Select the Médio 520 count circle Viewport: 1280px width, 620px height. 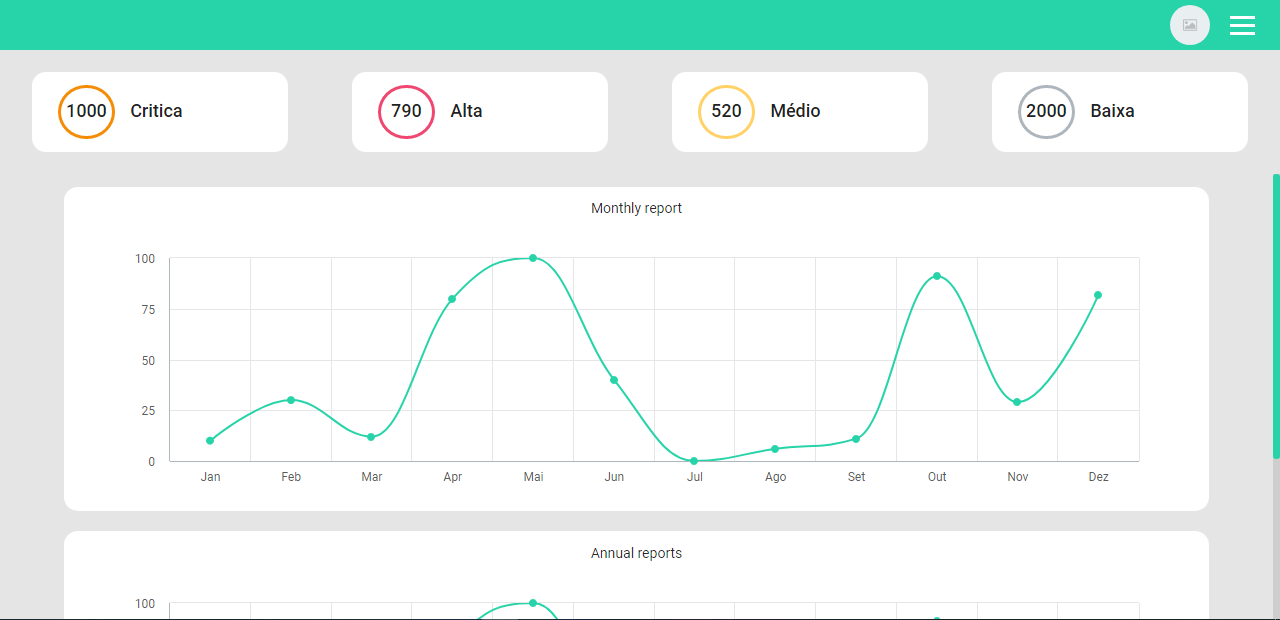[x=726, y=111]
